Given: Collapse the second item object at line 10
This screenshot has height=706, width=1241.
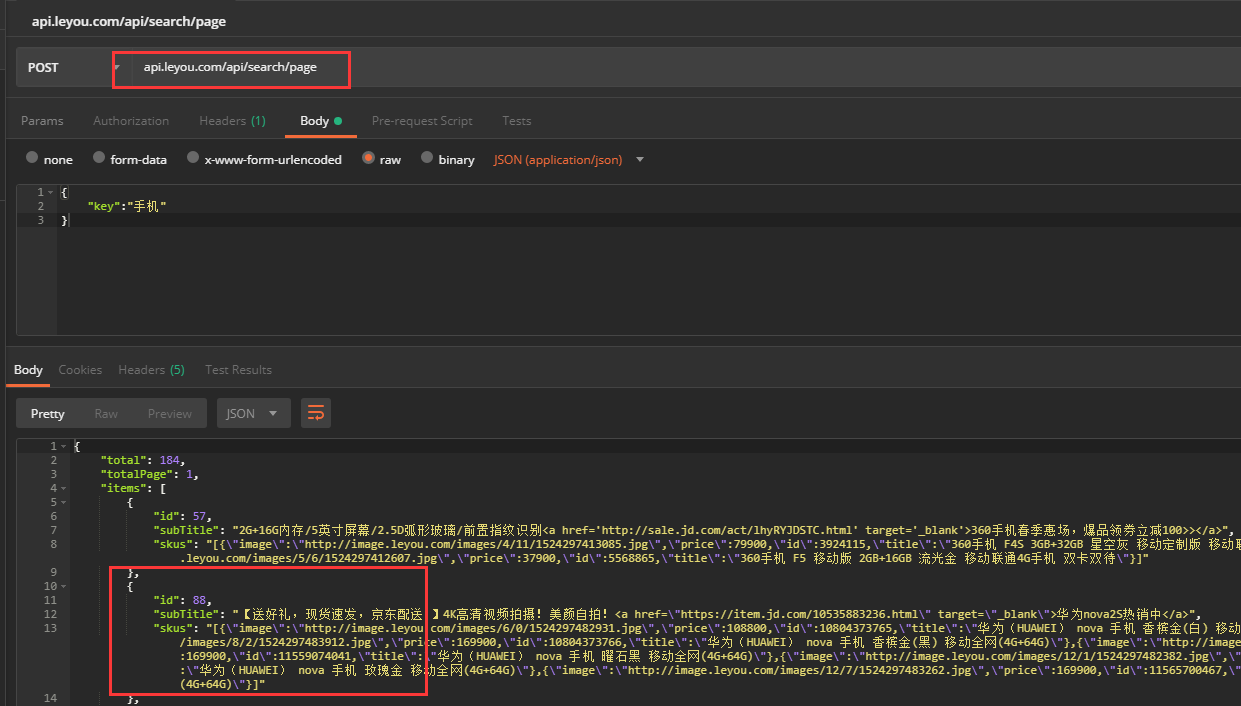Looking at the screenshot, I should [x=64, y=586].
